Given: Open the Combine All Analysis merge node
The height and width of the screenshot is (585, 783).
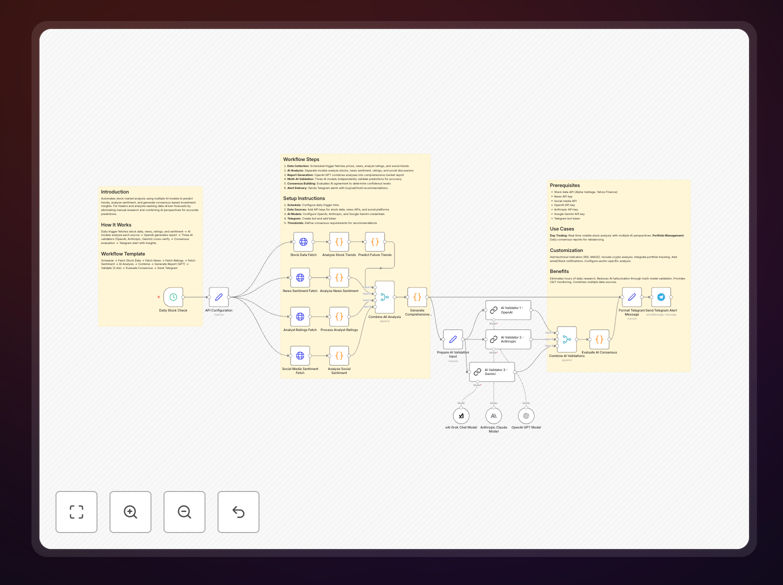Looking at the screenshot, I should pos(385,297).
